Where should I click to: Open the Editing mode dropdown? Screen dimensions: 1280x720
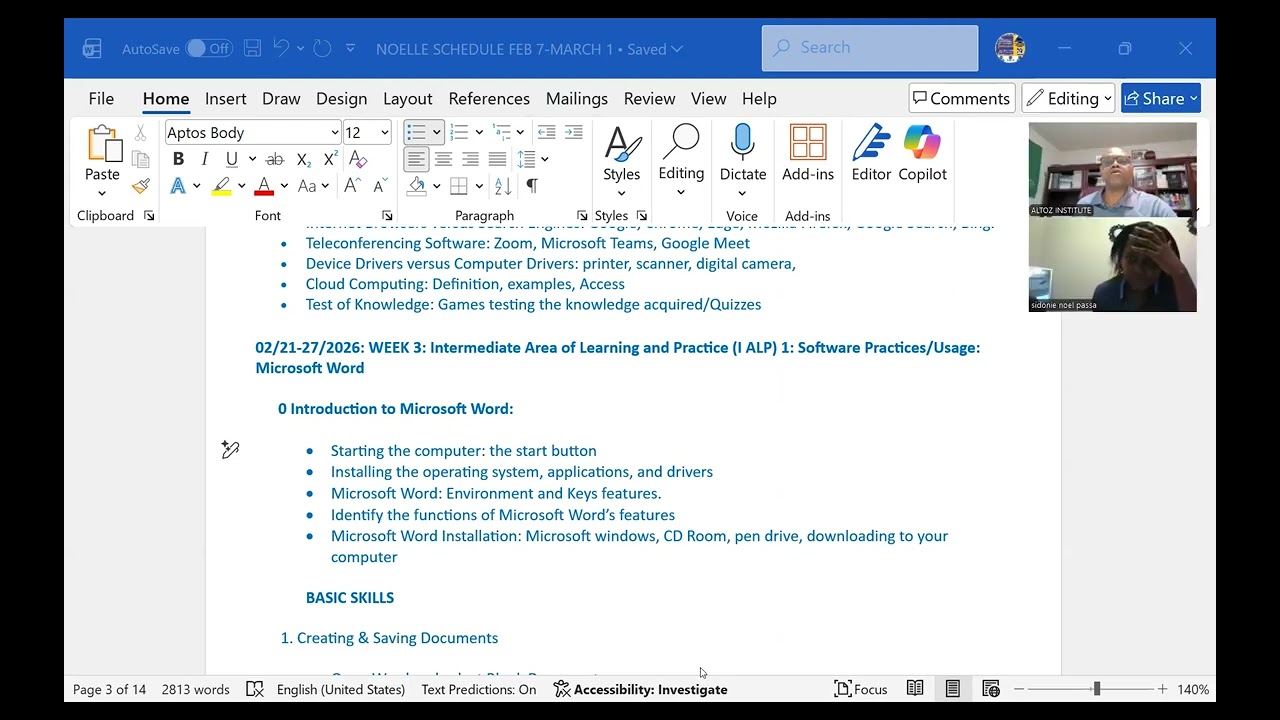click(x=1069, y=98)
